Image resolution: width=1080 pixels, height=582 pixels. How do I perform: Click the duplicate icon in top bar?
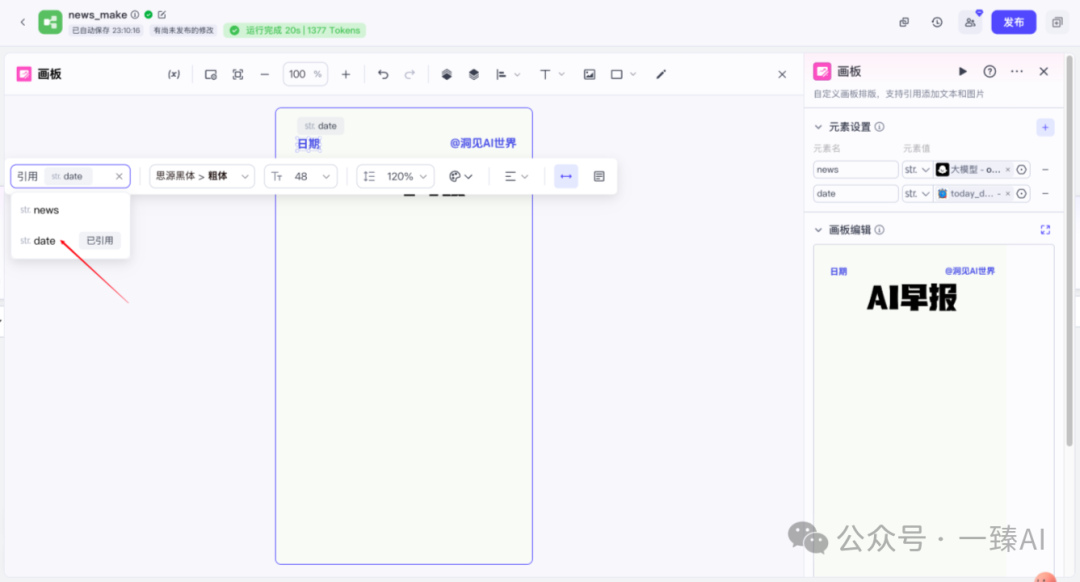[x=904, y=22]
